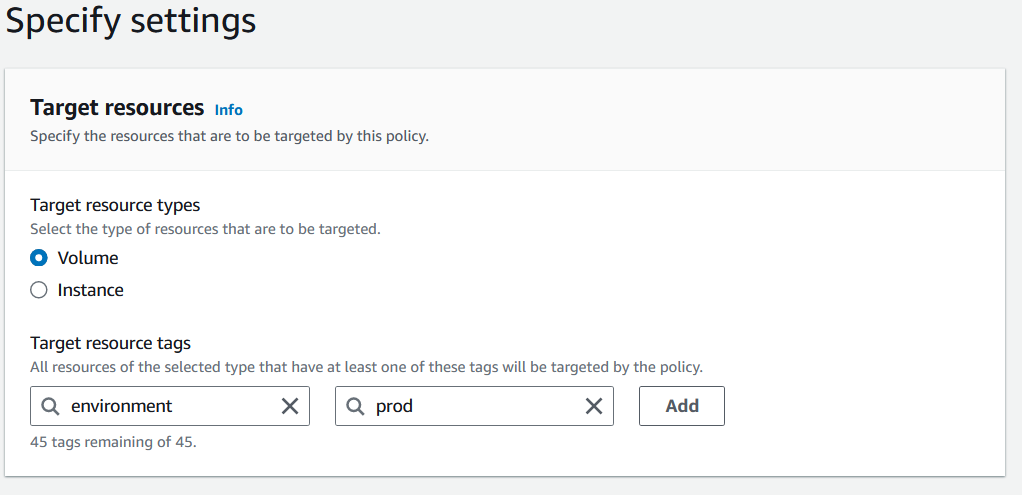Choose the Instance resource type label
This screenshot has height=495, width=1022.
click(91, 290)
